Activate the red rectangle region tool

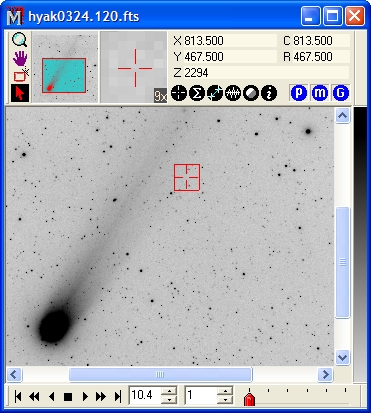(21, 76)
